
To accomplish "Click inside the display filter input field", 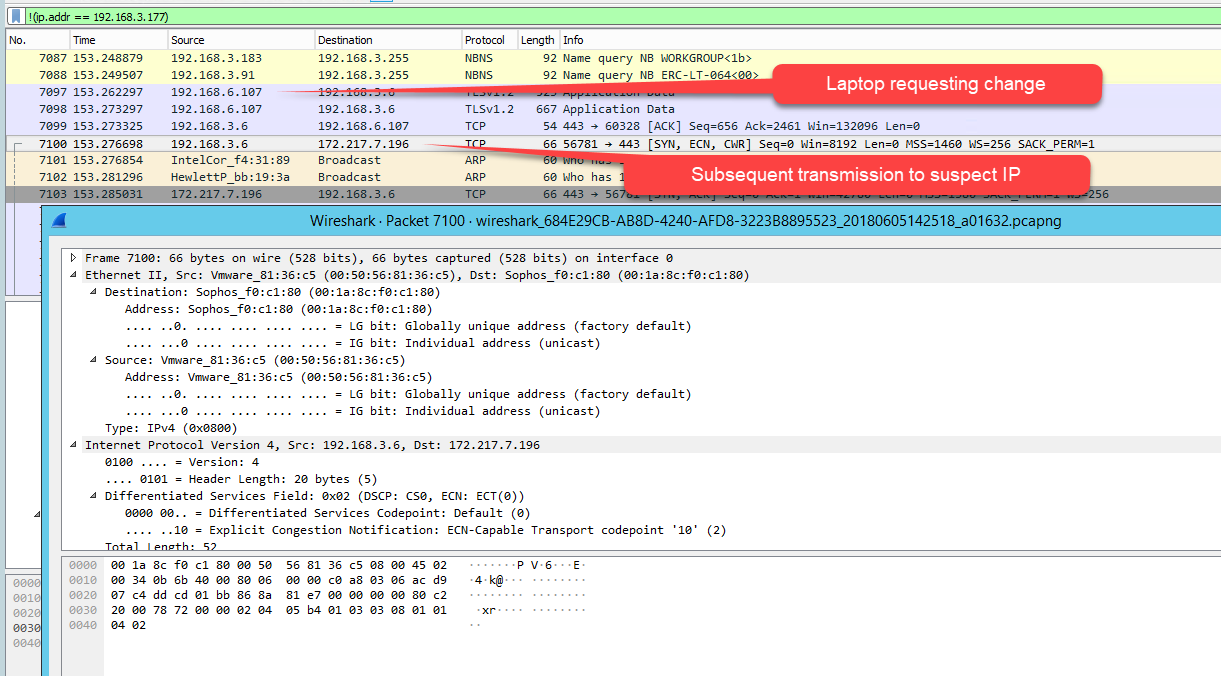I will 300,16.
